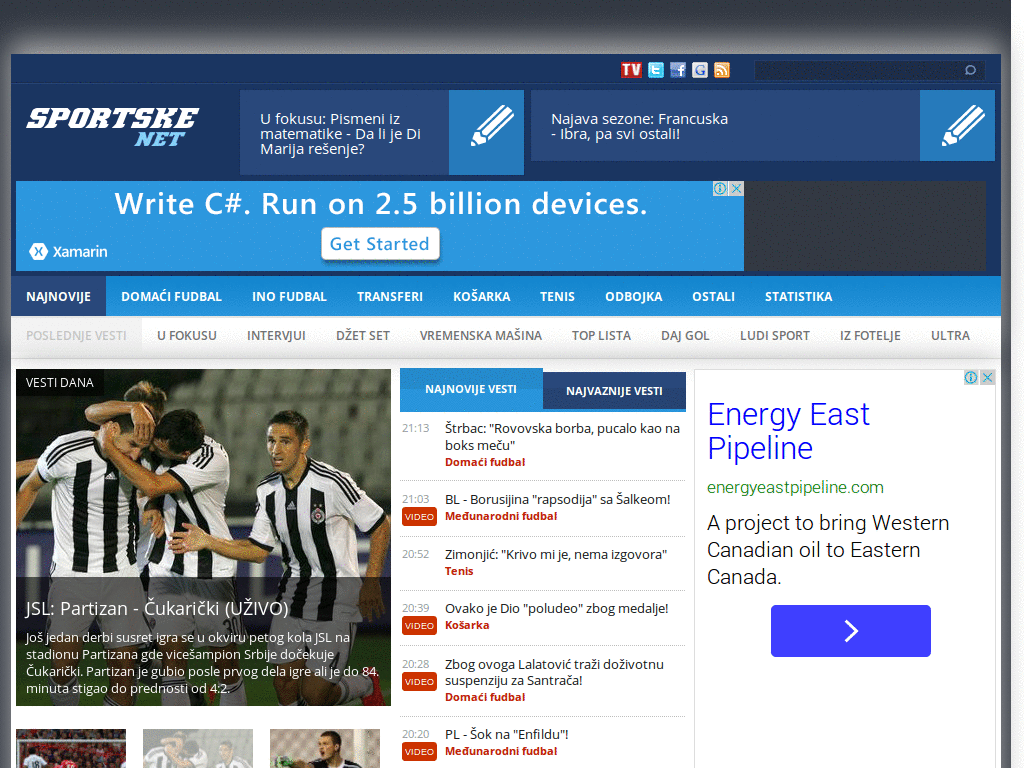
Task: Click Get Started button in Xamarin ad
Action: (379, 244)
